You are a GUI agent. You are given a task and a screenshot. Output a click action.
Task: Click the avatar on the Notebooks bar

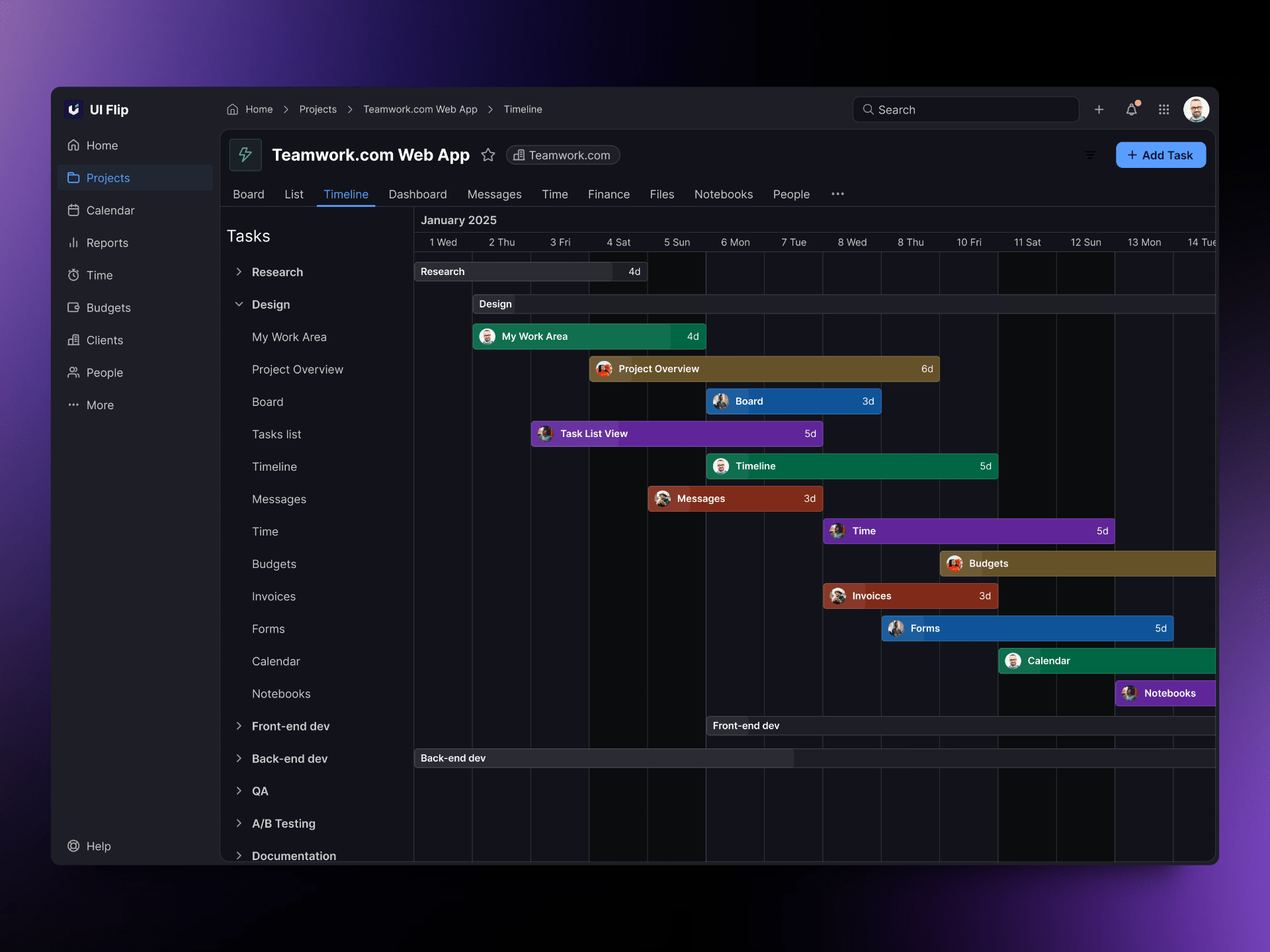tap(1130, 693)
